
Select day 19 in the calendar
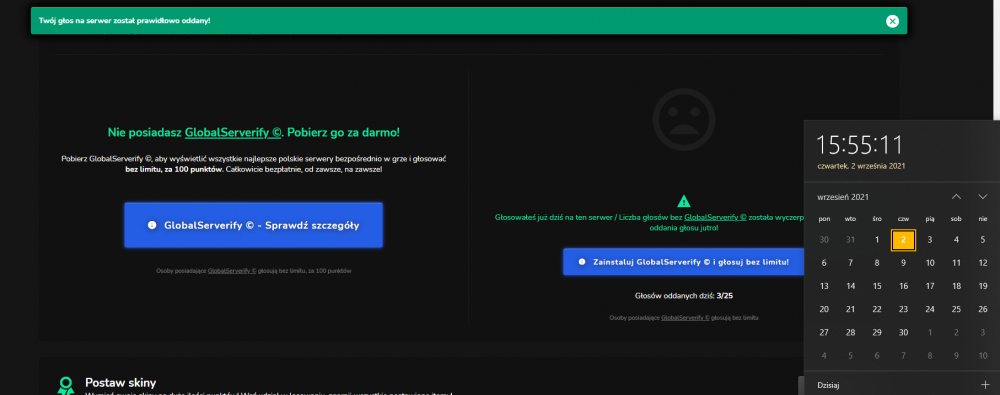(x=983, y=286)
